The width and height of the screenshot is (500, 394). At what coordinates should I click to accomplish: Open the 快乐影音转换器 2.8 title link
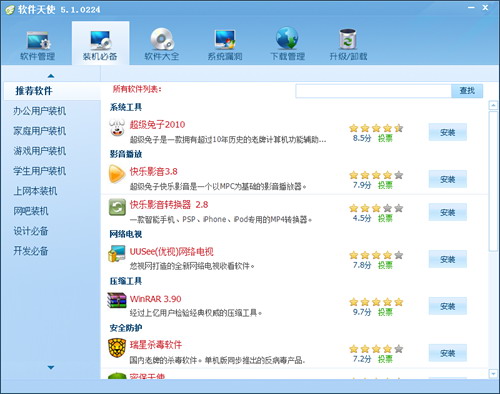[169, 205]
